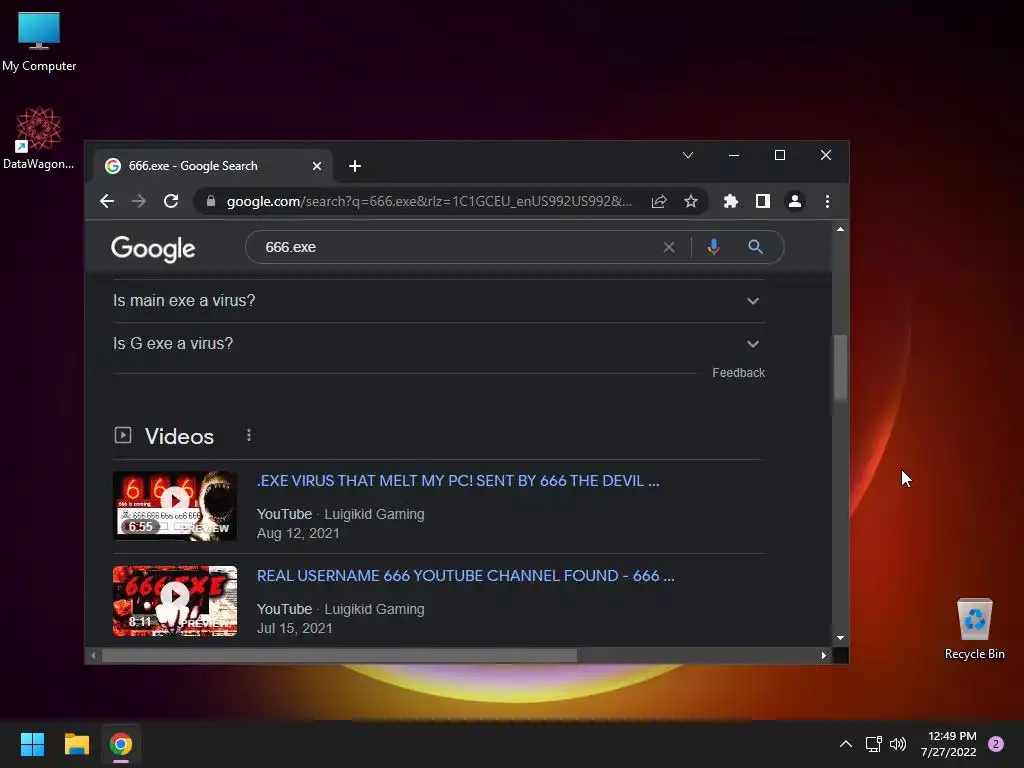The width and height of the screenshot is (1024, 768).
Task: Open volume control tray icon
Action: [898, 744]
